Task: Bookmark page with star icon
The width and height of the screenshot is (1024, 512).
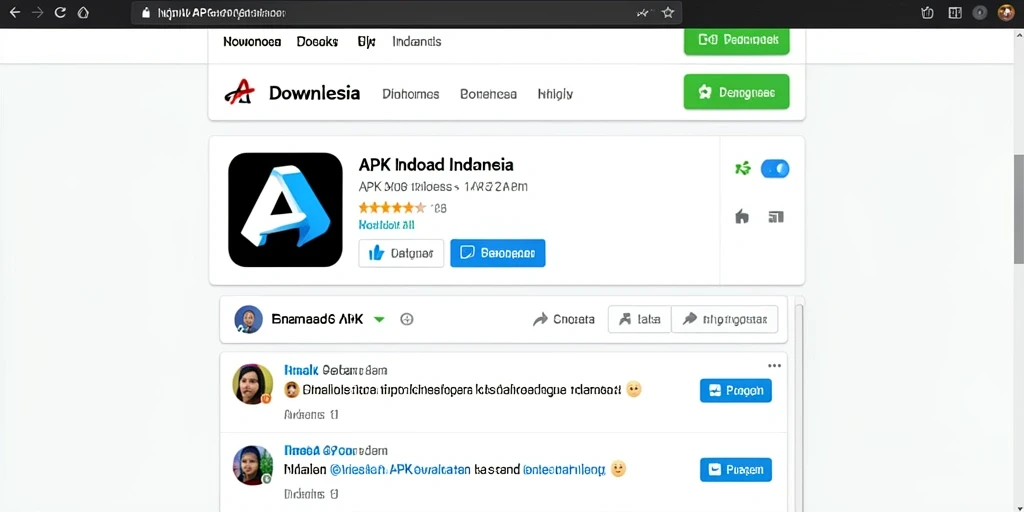Action: coord(667,12)
